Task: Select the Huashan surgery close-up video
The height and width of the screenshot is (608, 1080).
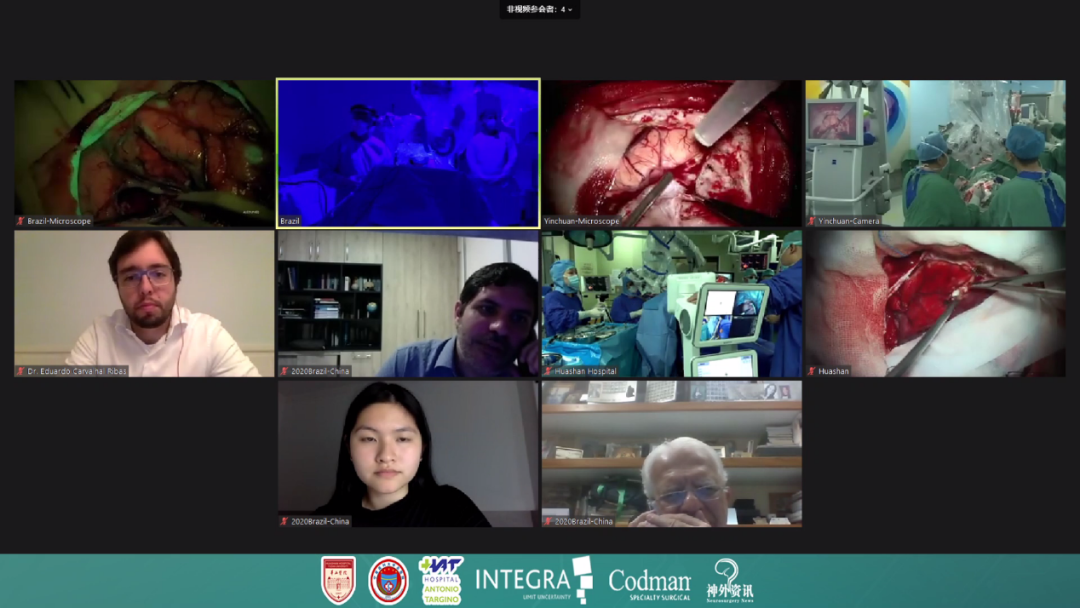Action: 935,302
